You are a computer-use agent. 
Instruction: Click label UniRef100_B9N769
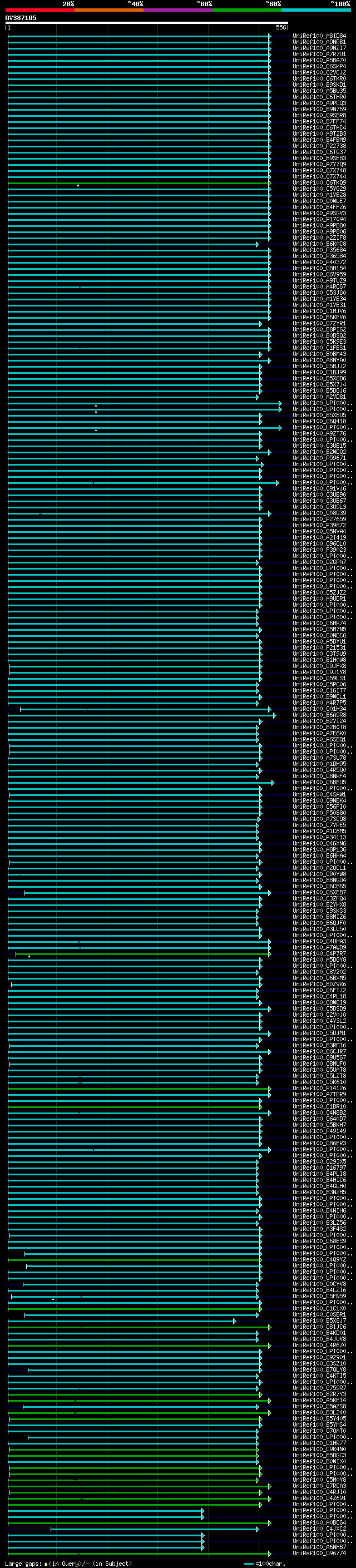coord(319,109)
